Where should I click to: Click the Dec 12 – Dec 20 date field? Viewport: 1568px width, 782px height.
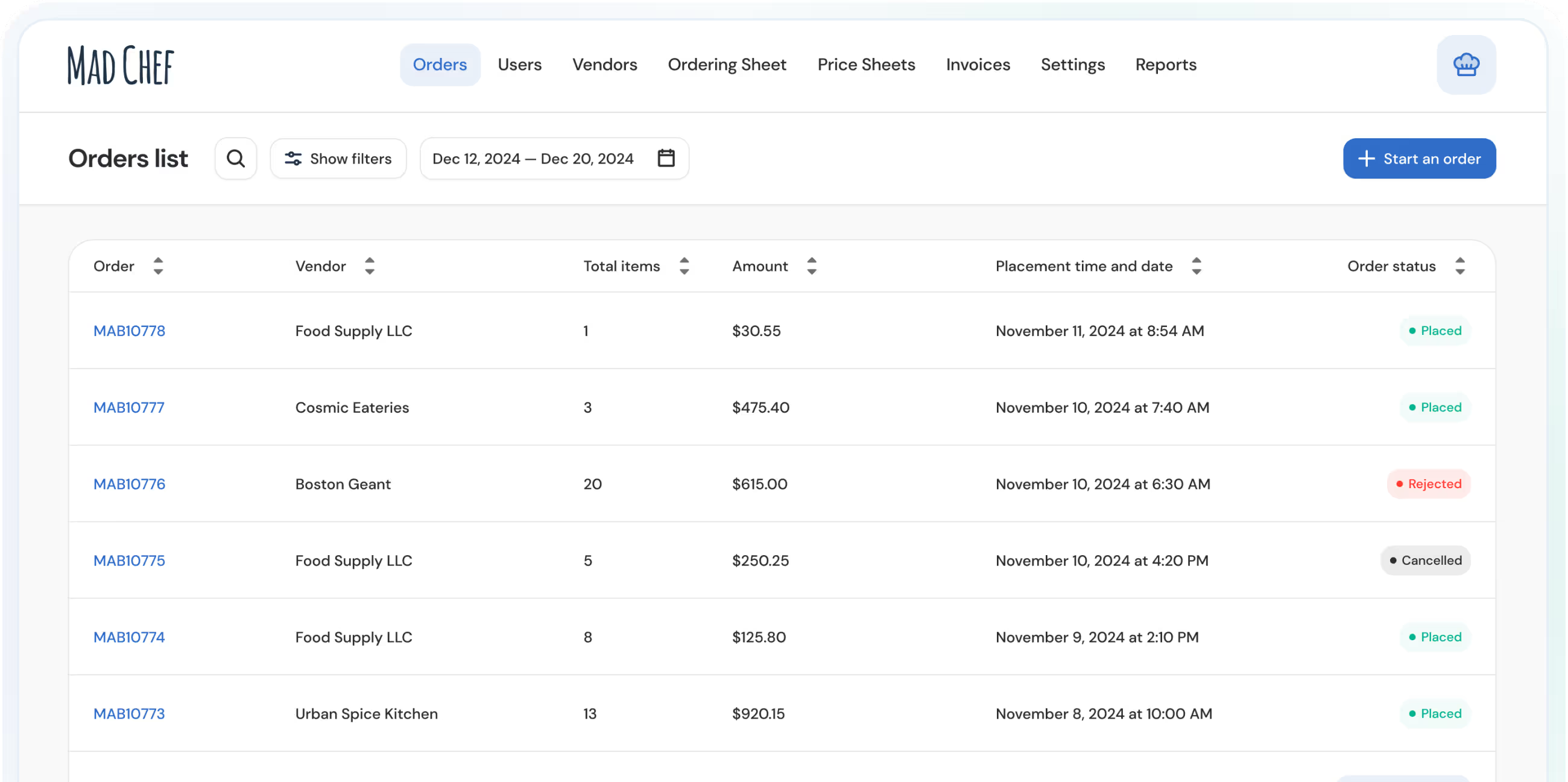click(533, 159)
